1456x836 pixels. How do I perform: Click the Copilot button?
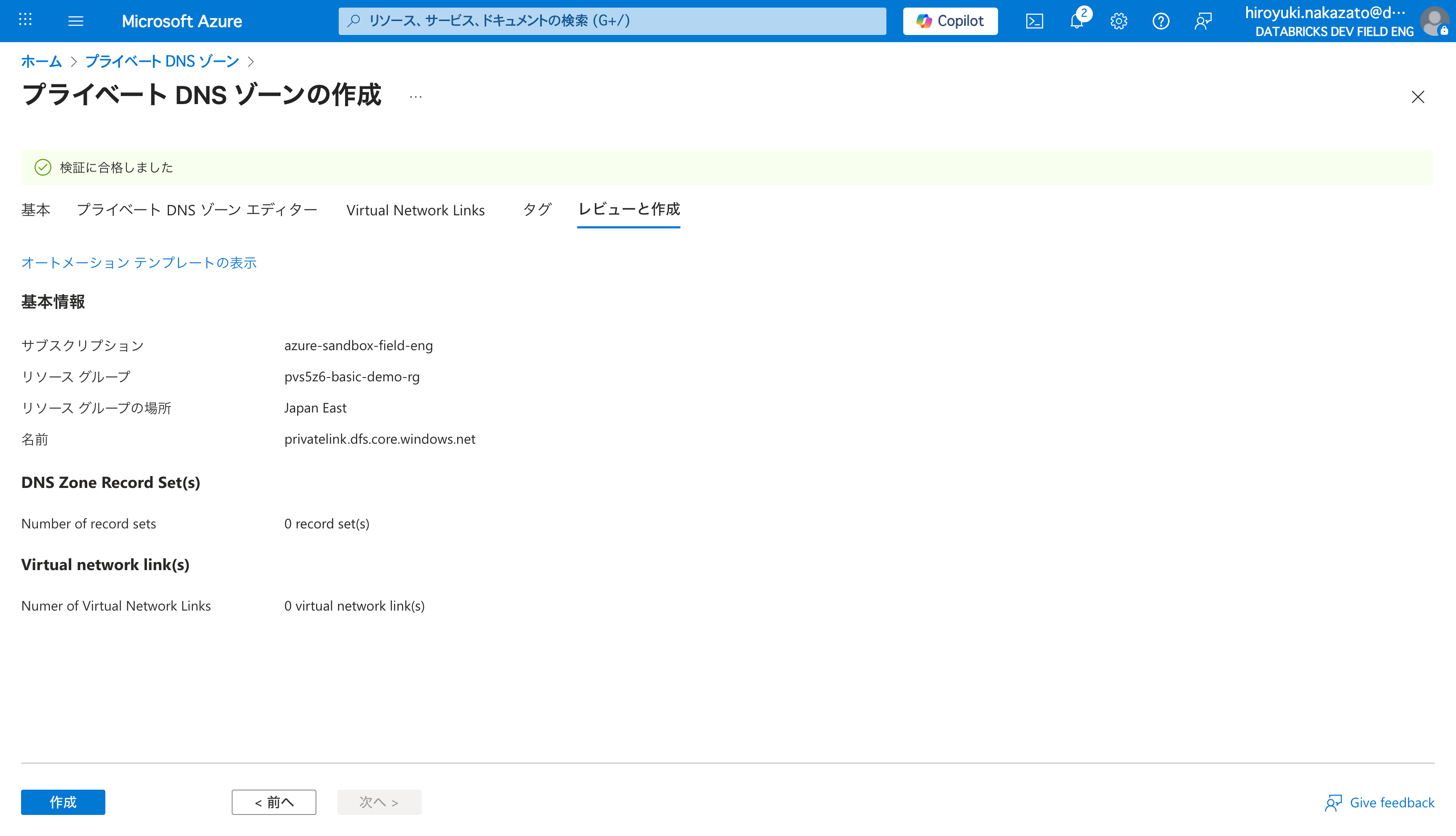950,21
